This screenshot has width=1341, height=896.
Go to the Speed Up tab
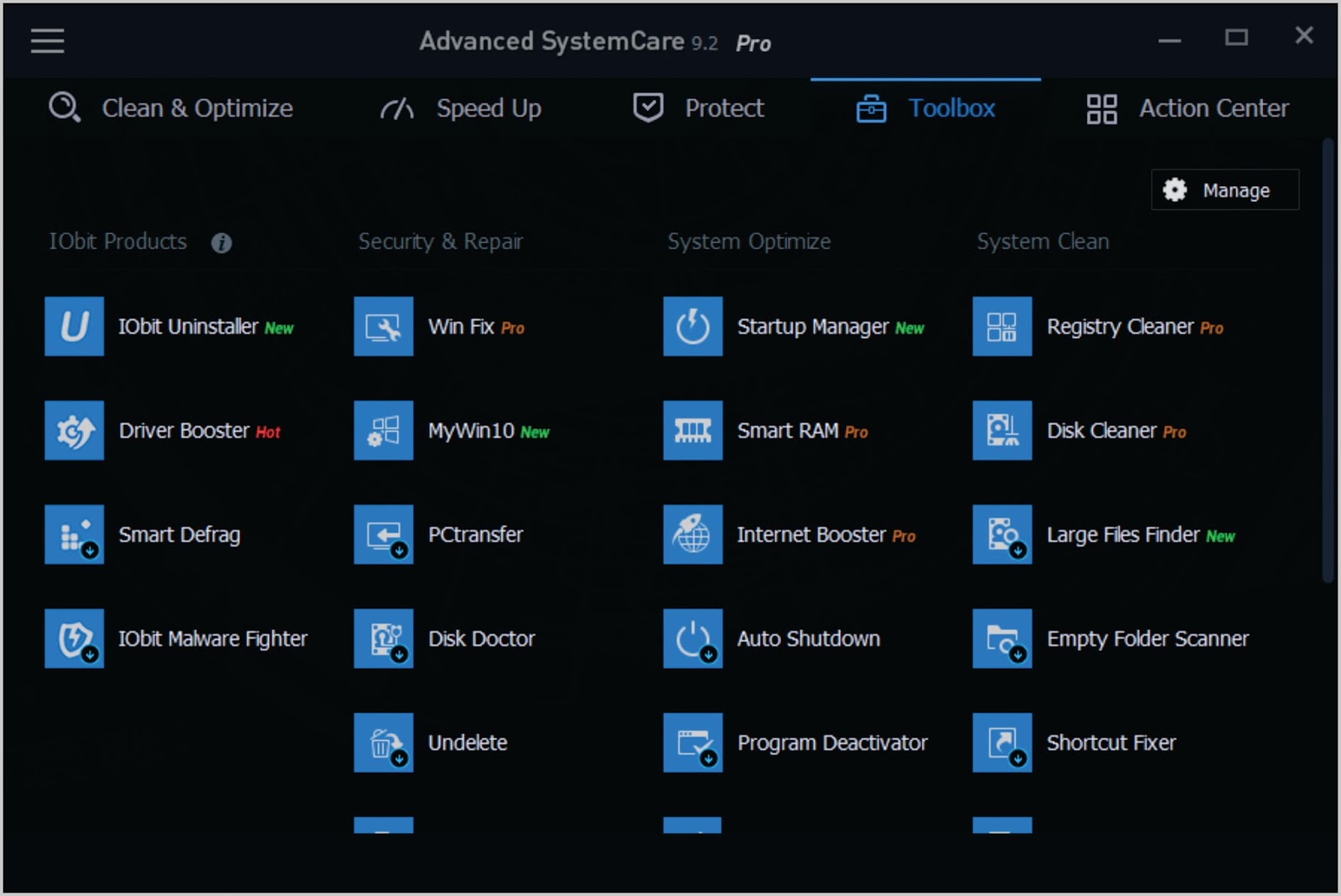[461, 108]
